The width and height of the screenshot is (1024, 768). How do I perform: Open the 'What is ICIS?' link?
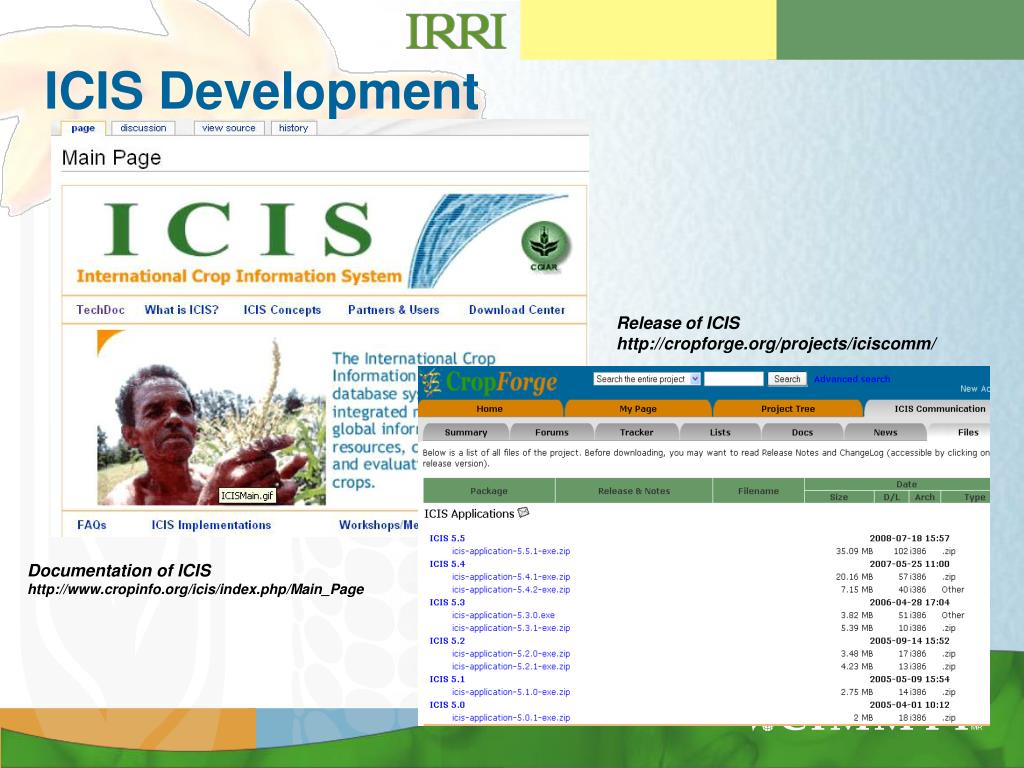pyautogui.click(x=182, y=310)
